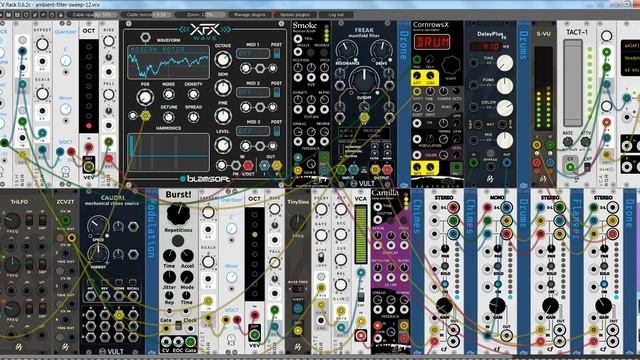Click the XFX Wave OCTAVE knob

222,60
